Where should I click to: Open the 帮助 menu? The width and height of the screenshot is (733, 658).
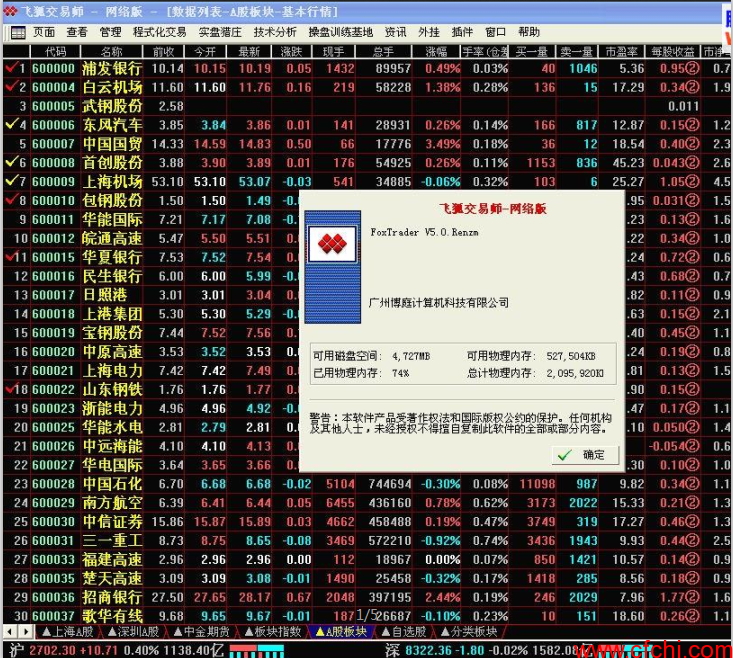click(x=529, y=32)
